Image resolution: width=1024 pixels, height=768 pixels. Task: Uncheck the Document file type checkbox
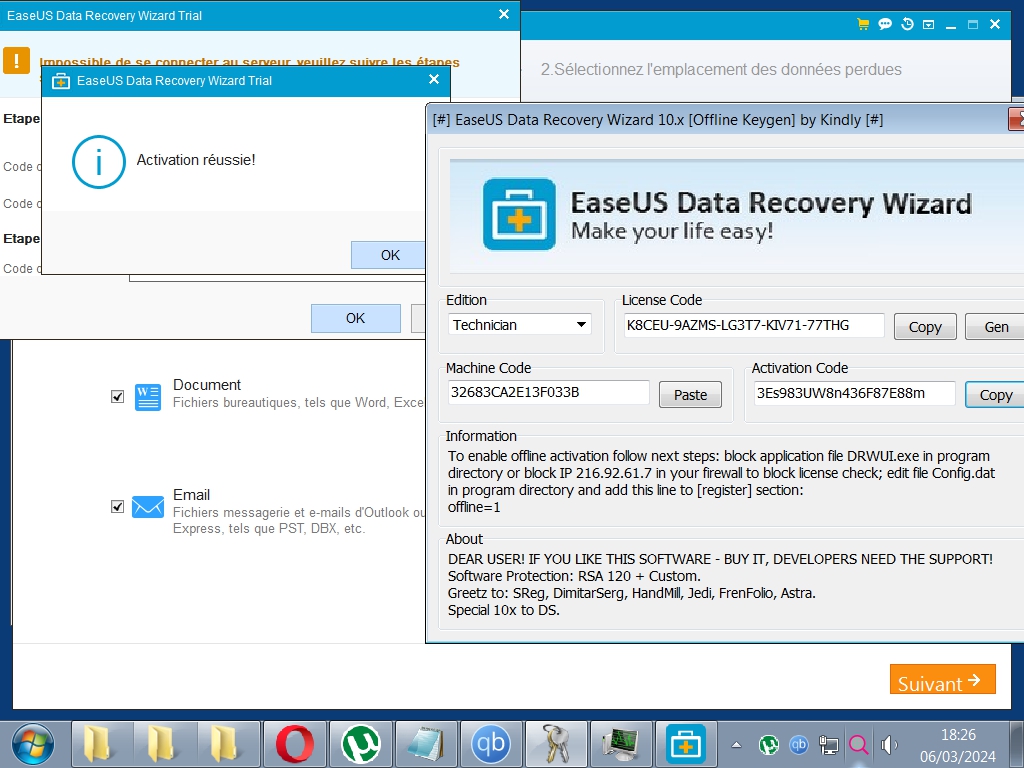(x=118, y=397)
